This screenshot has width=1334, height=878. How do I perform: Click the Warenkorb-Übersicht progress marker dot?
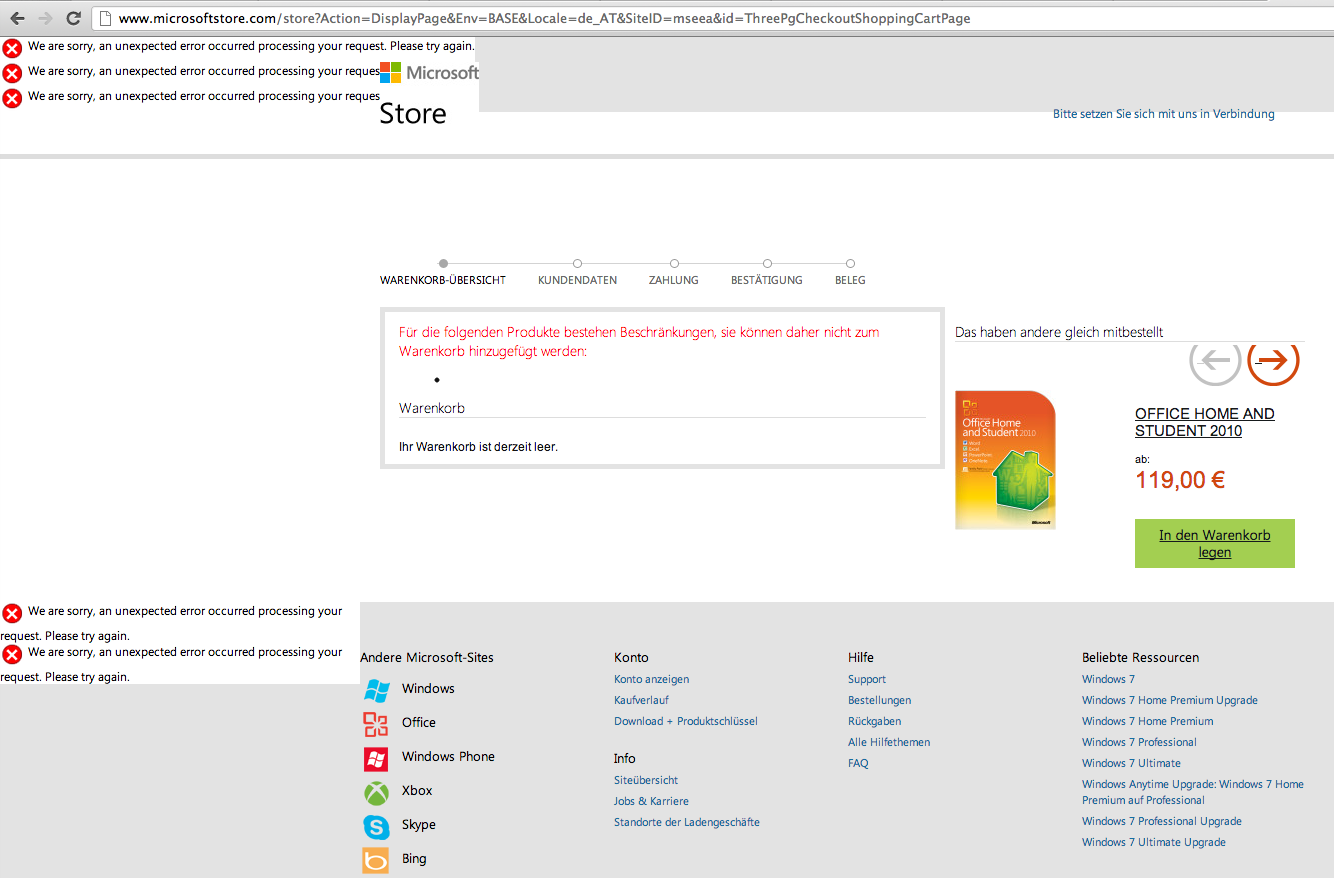point(443,264)
